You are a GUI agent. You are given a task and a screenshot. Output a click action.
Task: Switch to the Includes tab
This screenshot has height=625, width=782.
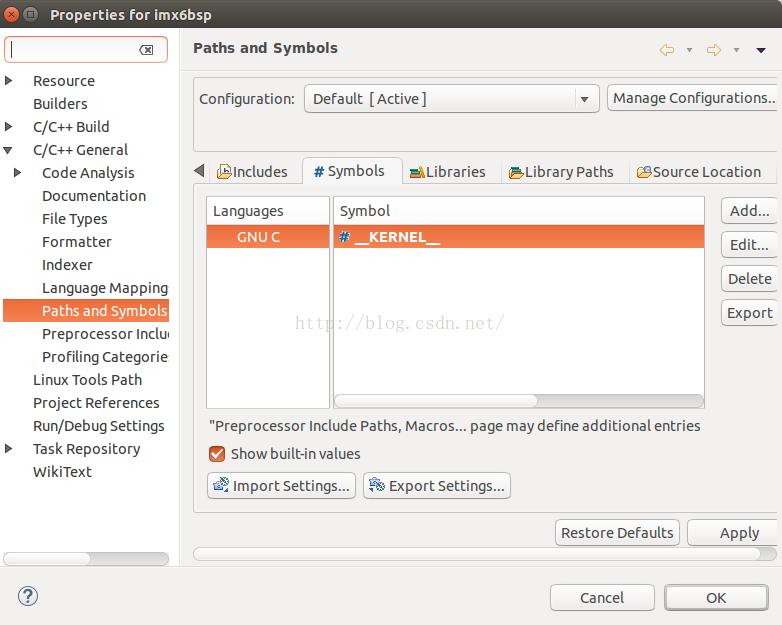(x=252, y=172)
